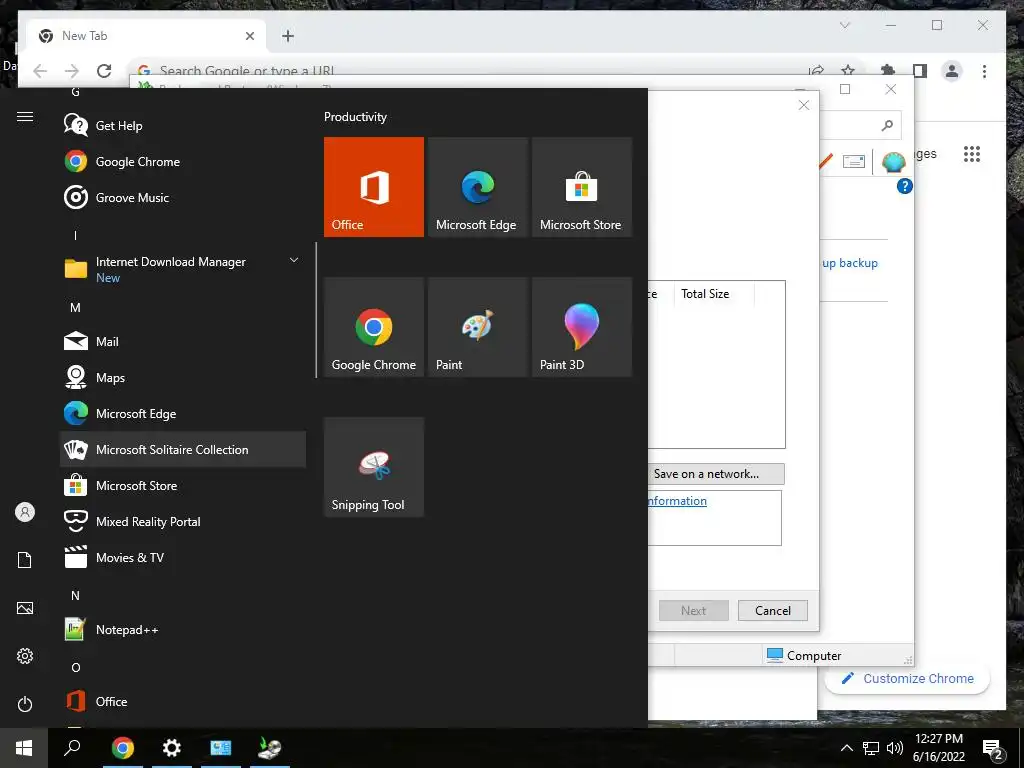Launch Mixed Reality Portal
1024x768 pixels.
[183, 521]
